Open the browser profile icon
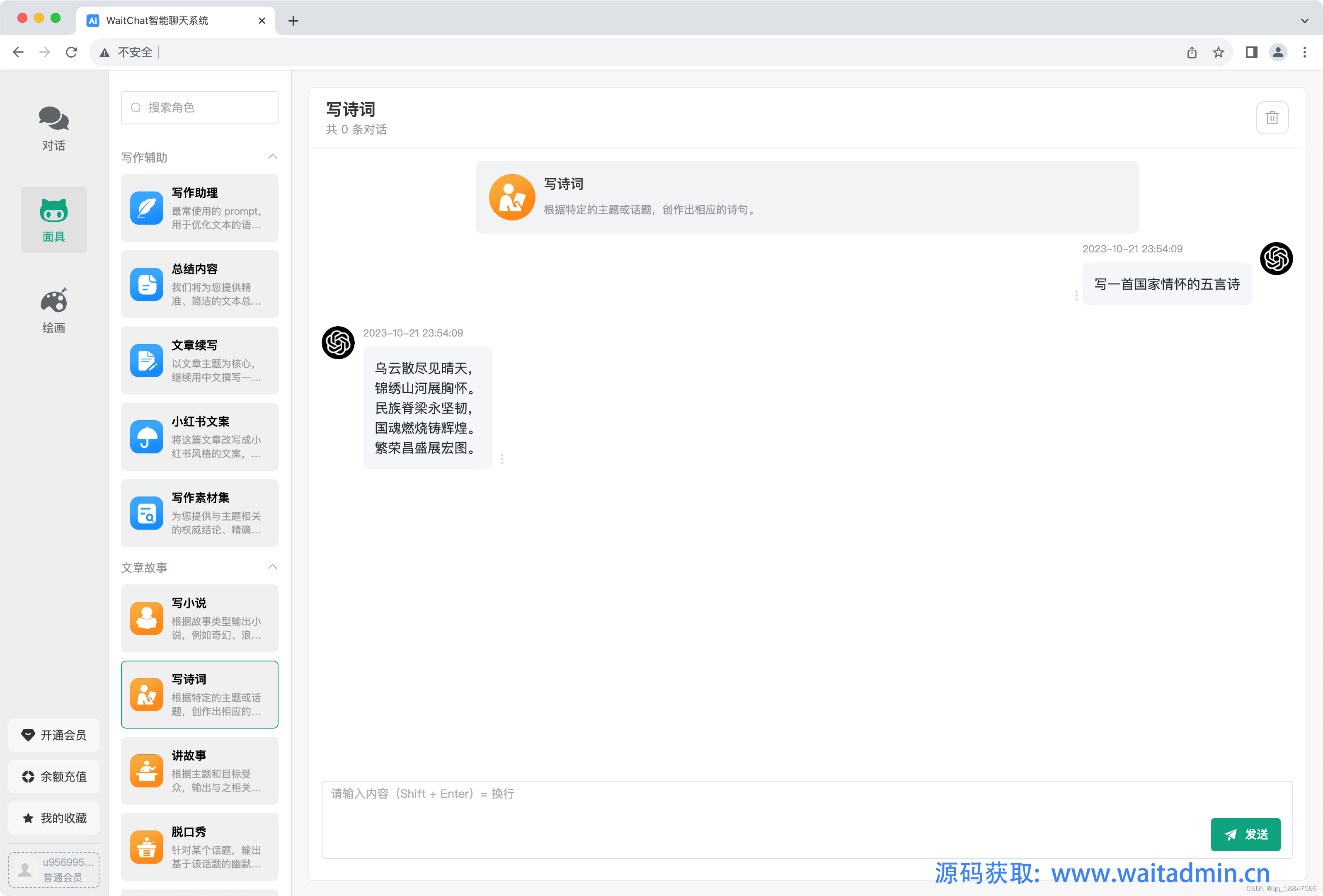 (1278, 52)
